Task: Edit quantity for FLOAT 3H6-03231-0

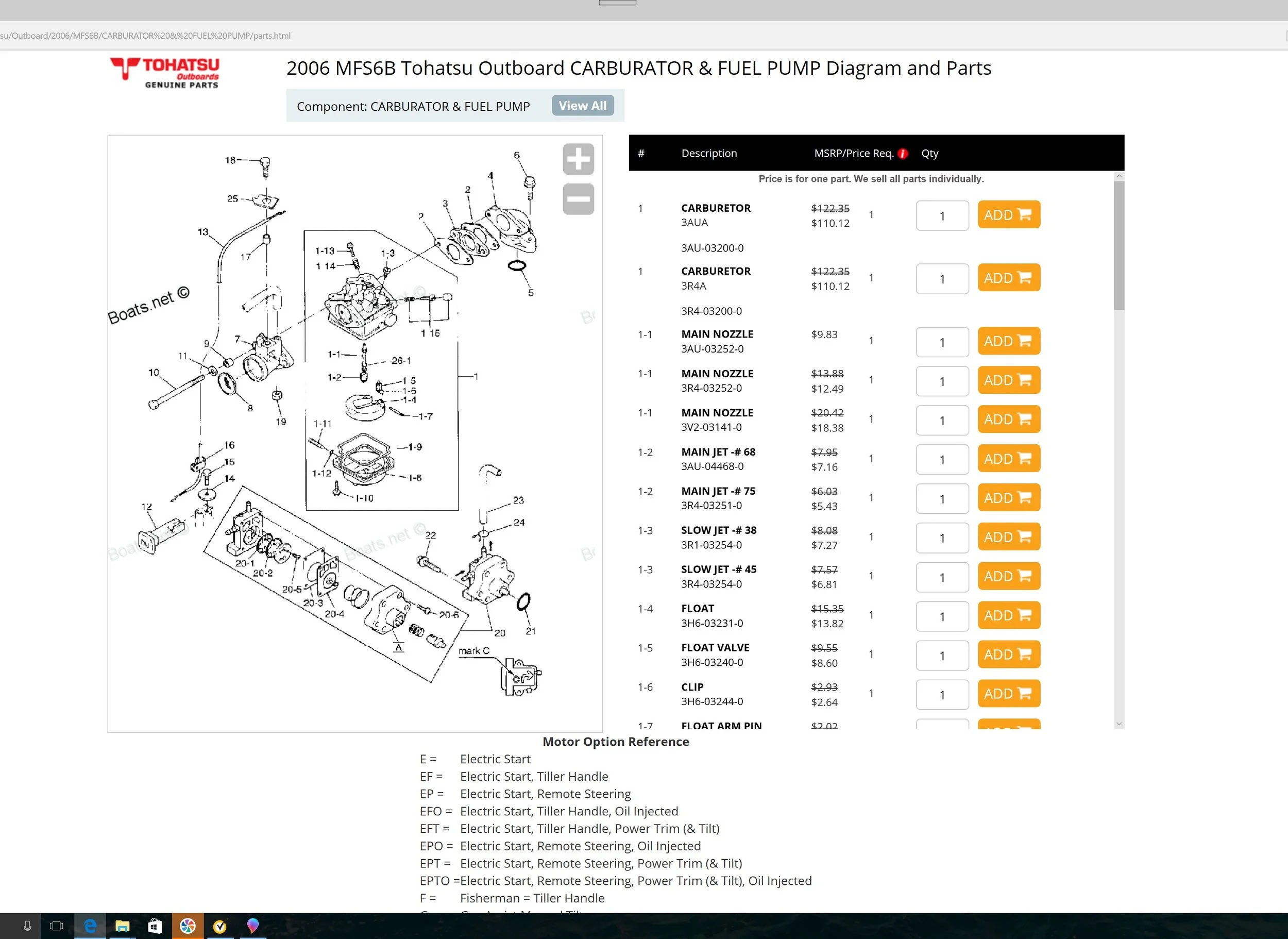Action: click(942, 617)
